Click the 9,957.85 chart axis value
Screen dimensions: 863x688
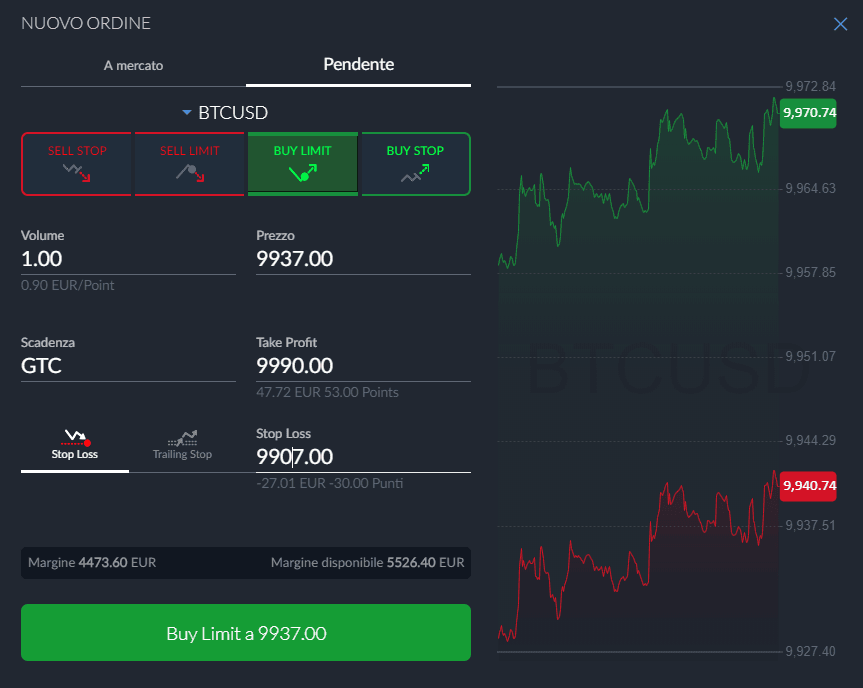pyautogui.click(x=810, y=272)
